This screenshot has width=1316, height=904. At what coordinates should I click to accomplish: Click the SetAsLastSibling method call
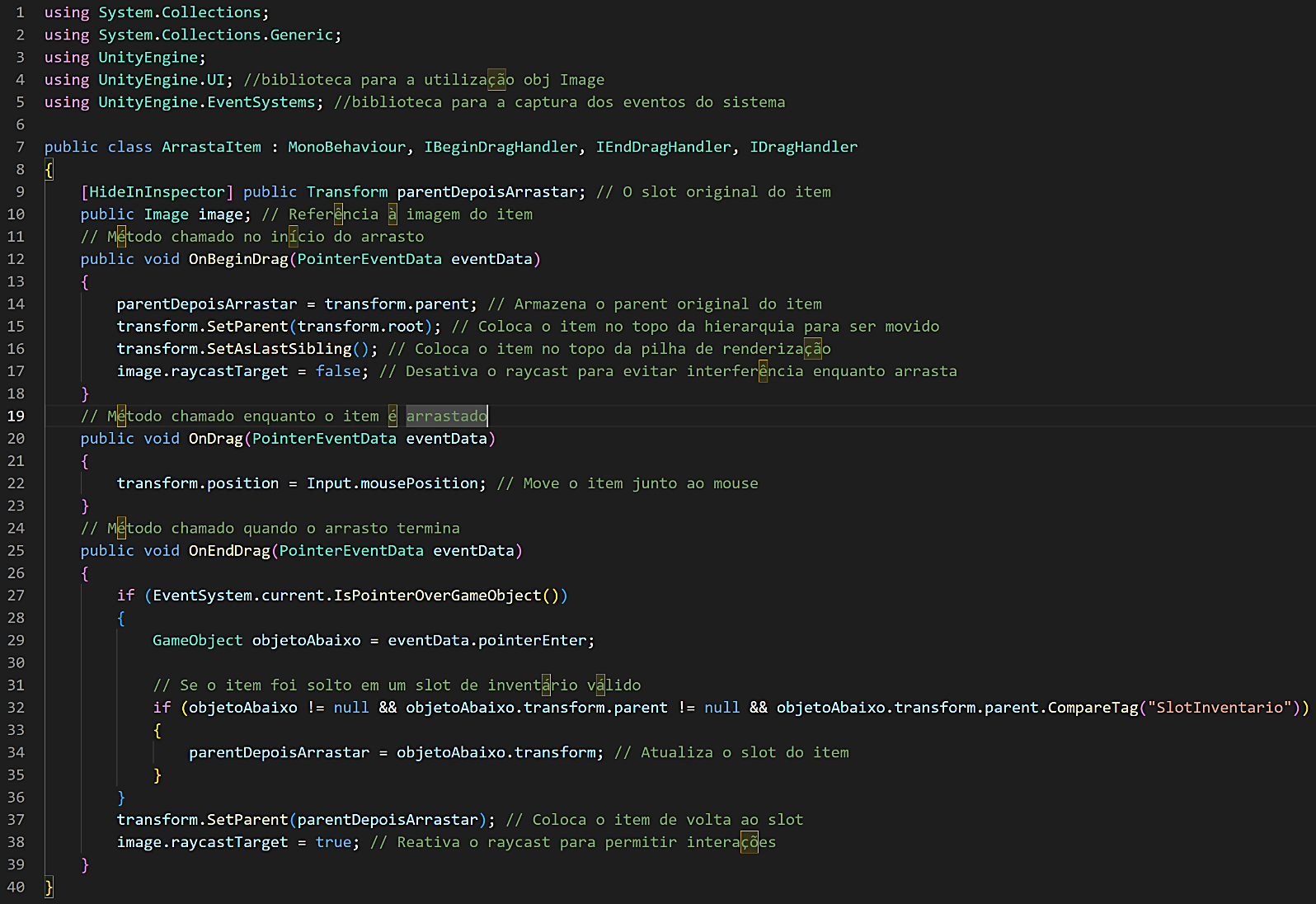click(279, 349)
